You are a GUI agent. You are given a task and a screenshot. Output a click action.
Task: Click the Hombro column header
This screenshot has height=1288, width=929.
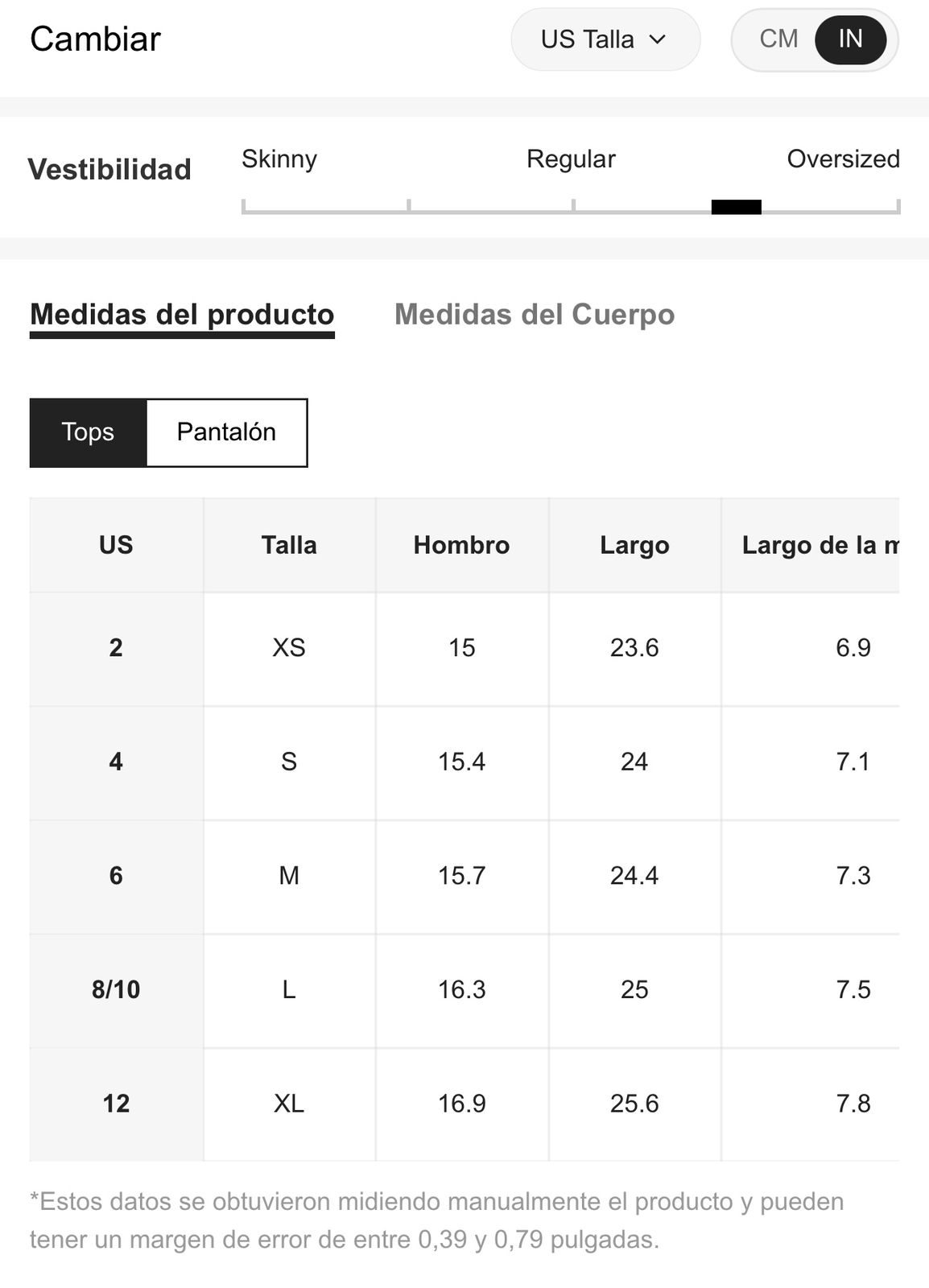(461, 545)
